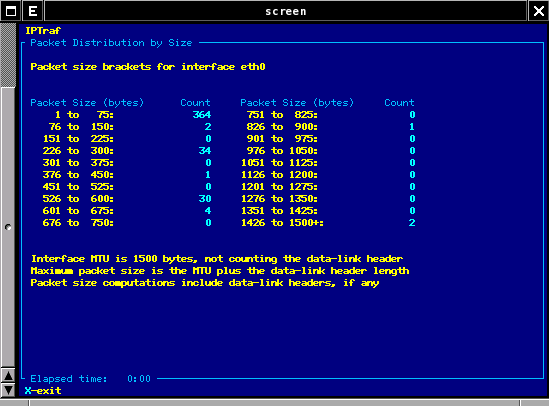Click the left Packet Size (bytes) header
549x406 pixels.
click(87, 103)
